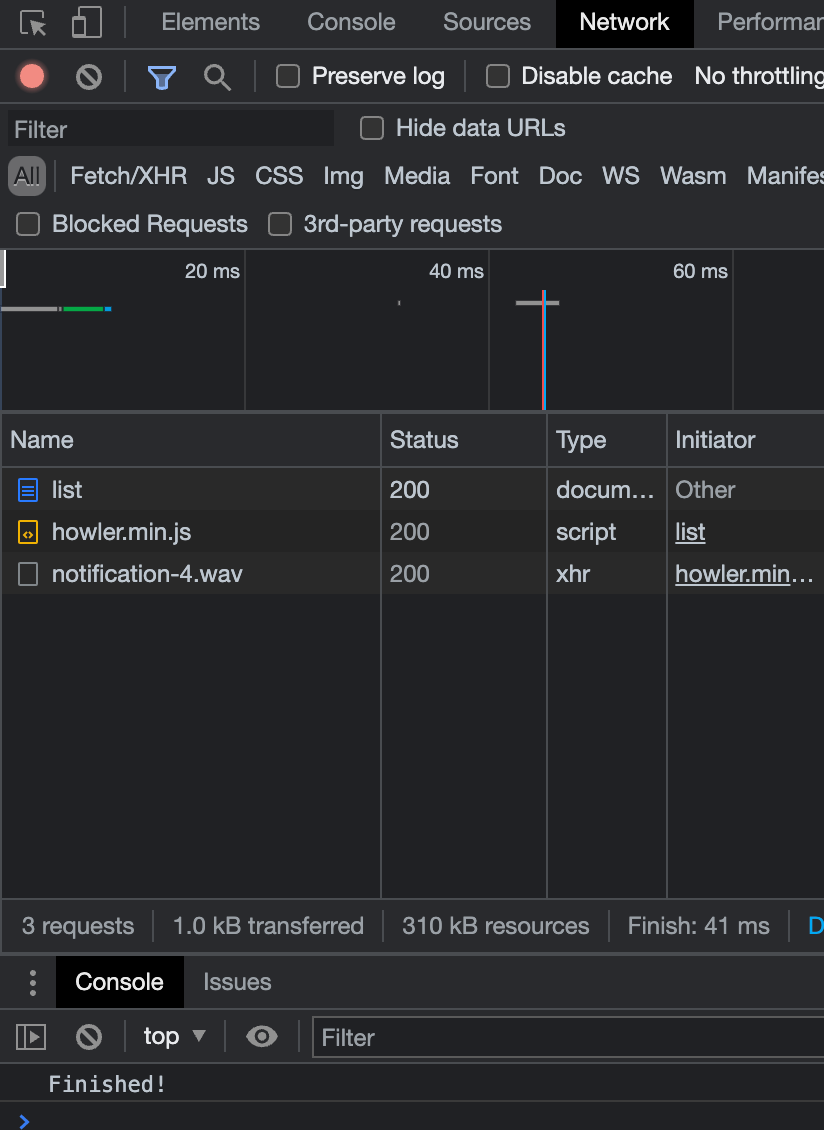Open the Issues tab
Screen dimensions: 824x1130
[x=237, y=982]
